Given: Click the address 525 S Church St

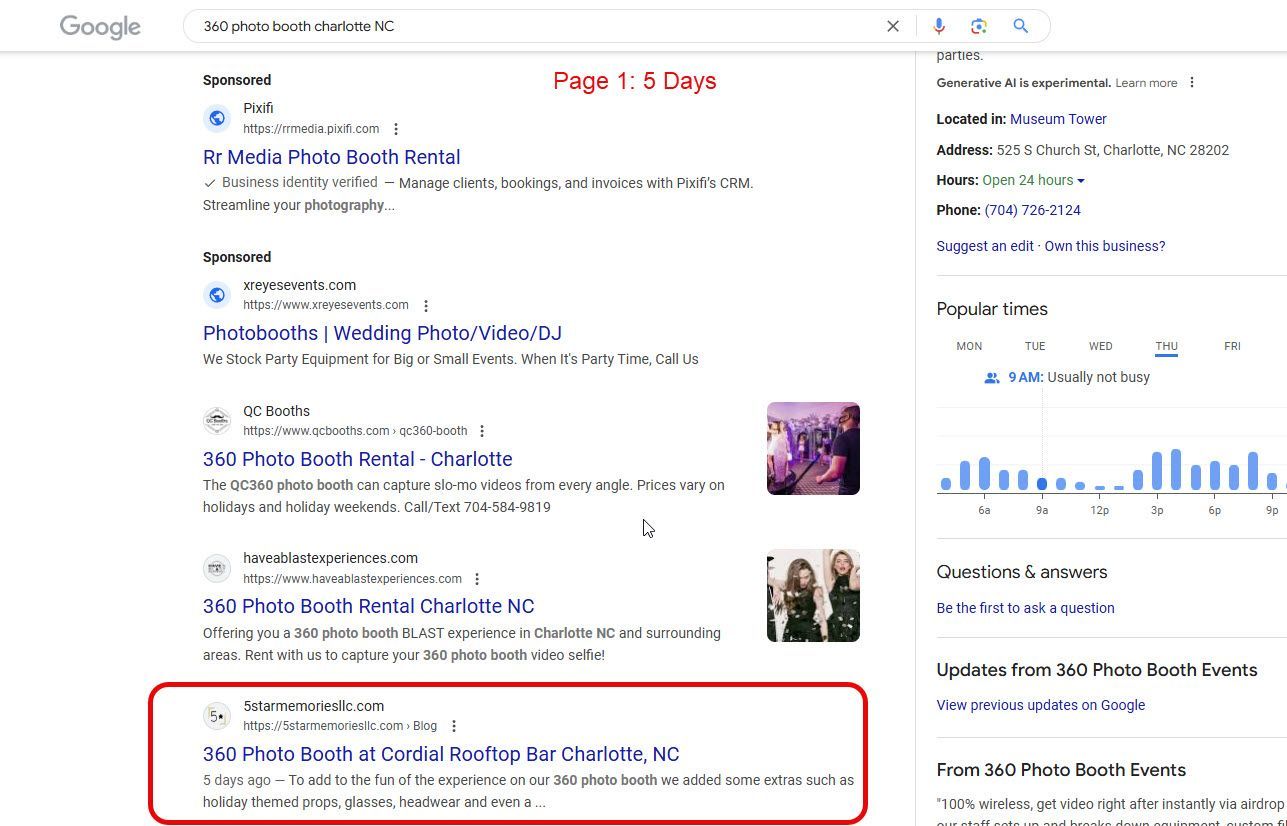Looking at the screenshot, I should [x=1112, y=150].
